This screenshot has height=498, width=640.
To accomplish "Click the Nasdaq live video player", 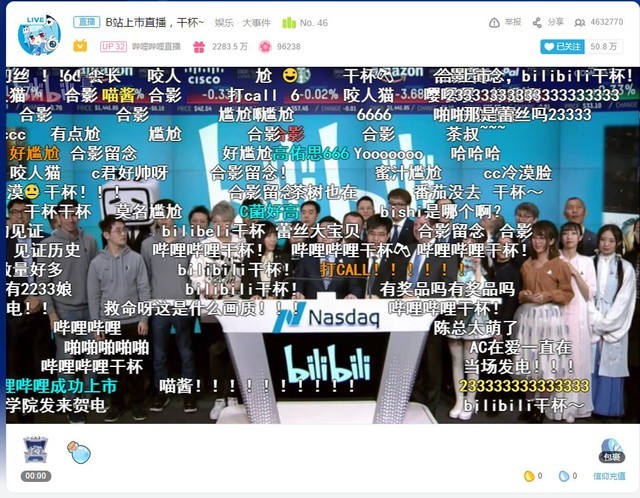I will [x=322, y=245].
